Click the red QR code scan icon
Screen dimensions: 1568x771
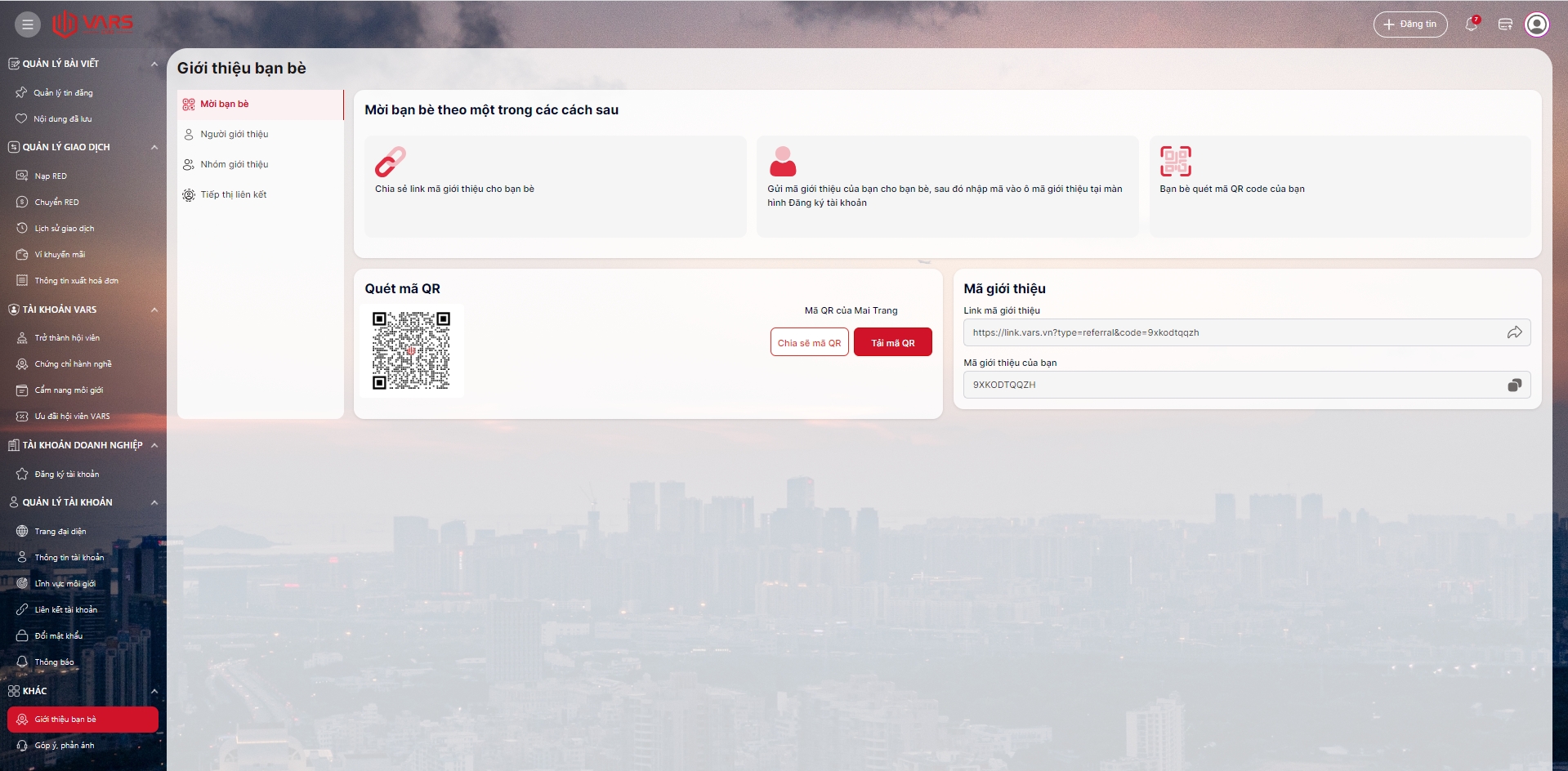click(1175, 162)
